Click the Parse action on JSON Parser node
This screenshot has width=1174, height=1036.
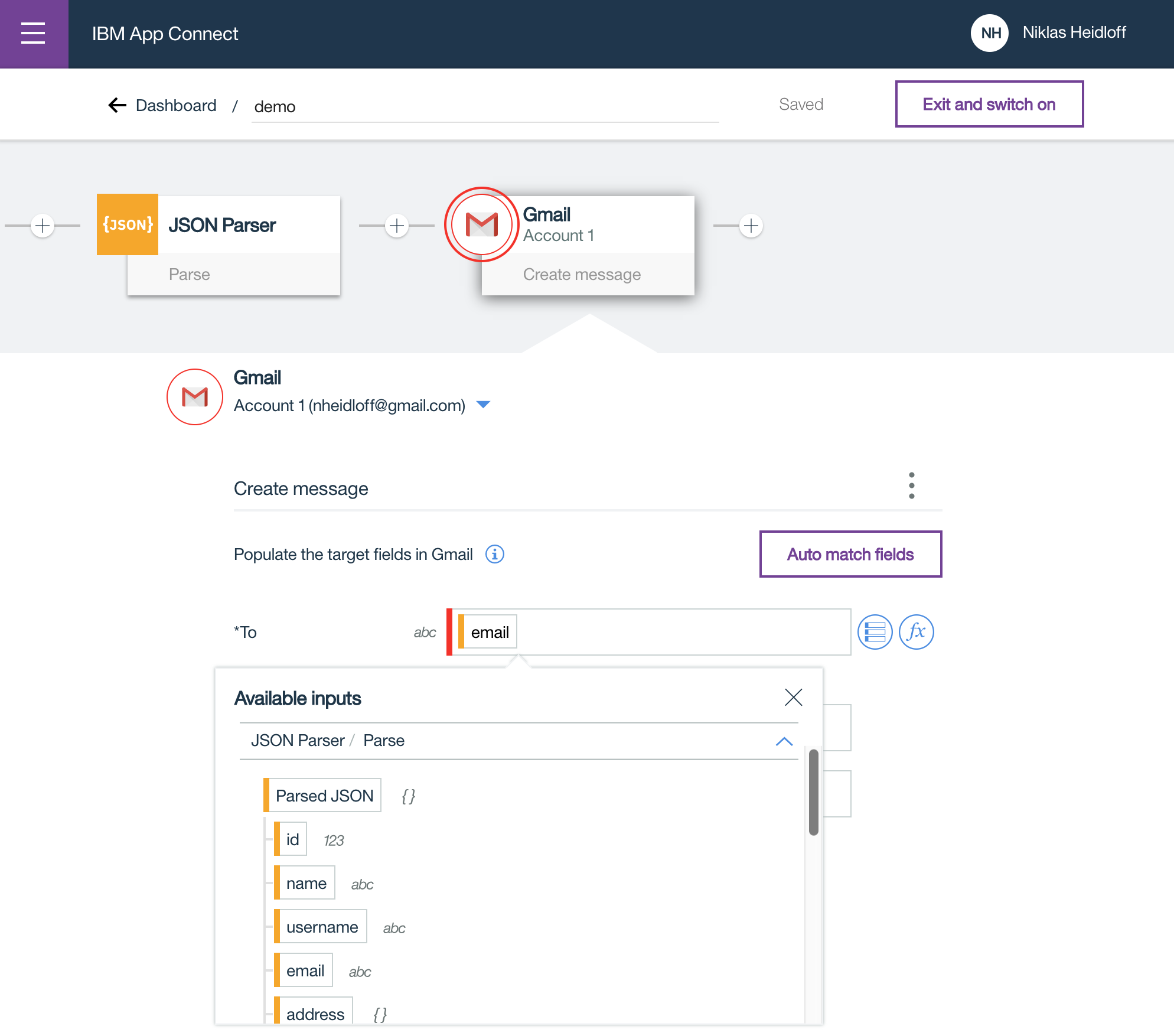pos(190,275)
